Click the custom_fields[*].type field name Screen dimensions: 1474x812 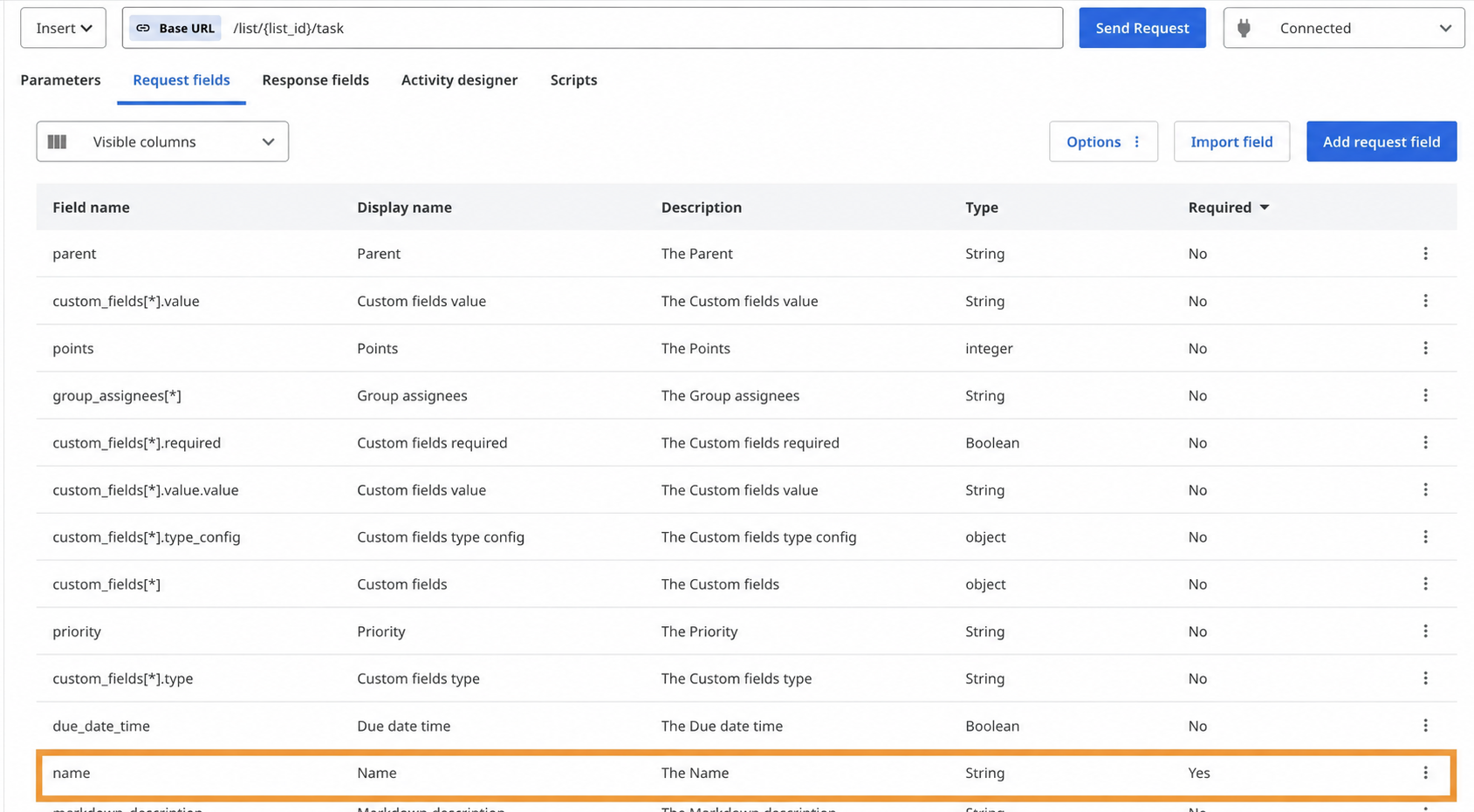click(123, 678)
